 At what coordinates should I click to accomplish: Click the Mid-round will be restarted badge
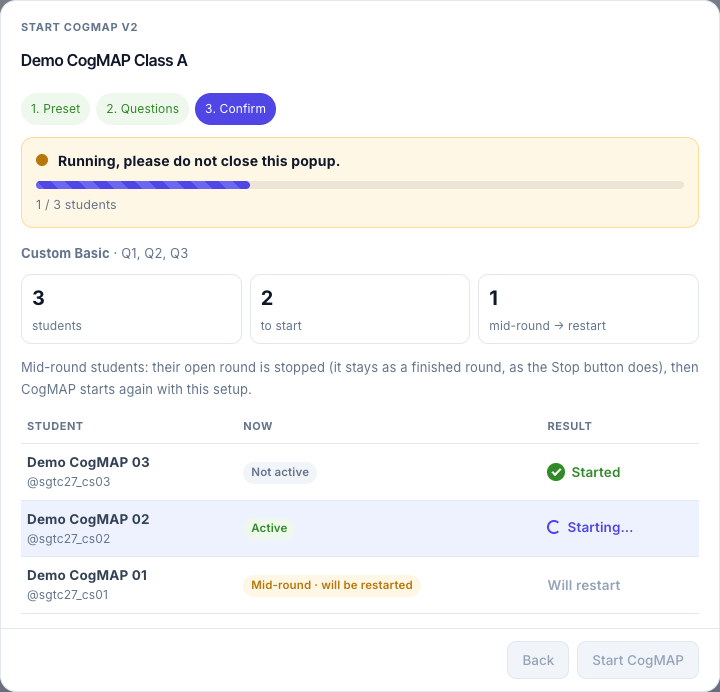tap(332, 585)
